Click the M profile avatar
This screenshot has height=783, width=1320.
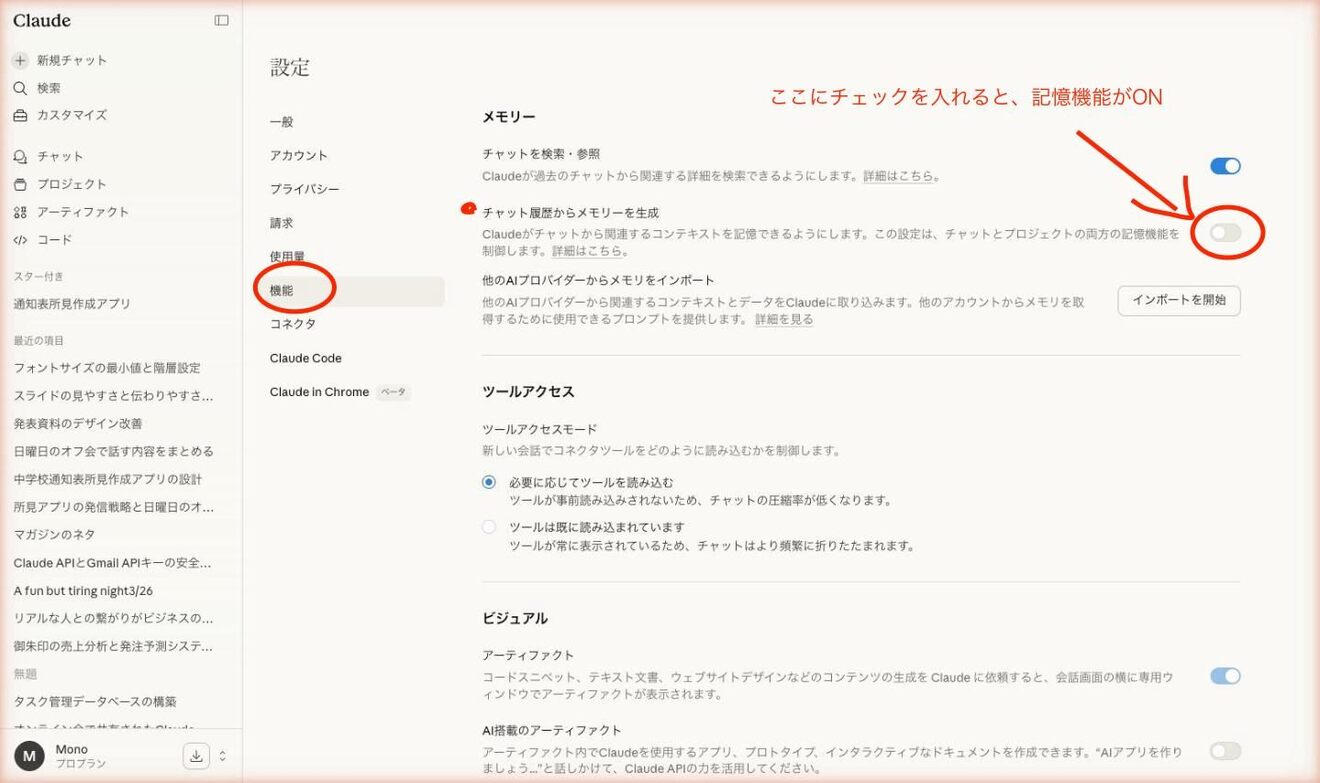tap(28, 756)
